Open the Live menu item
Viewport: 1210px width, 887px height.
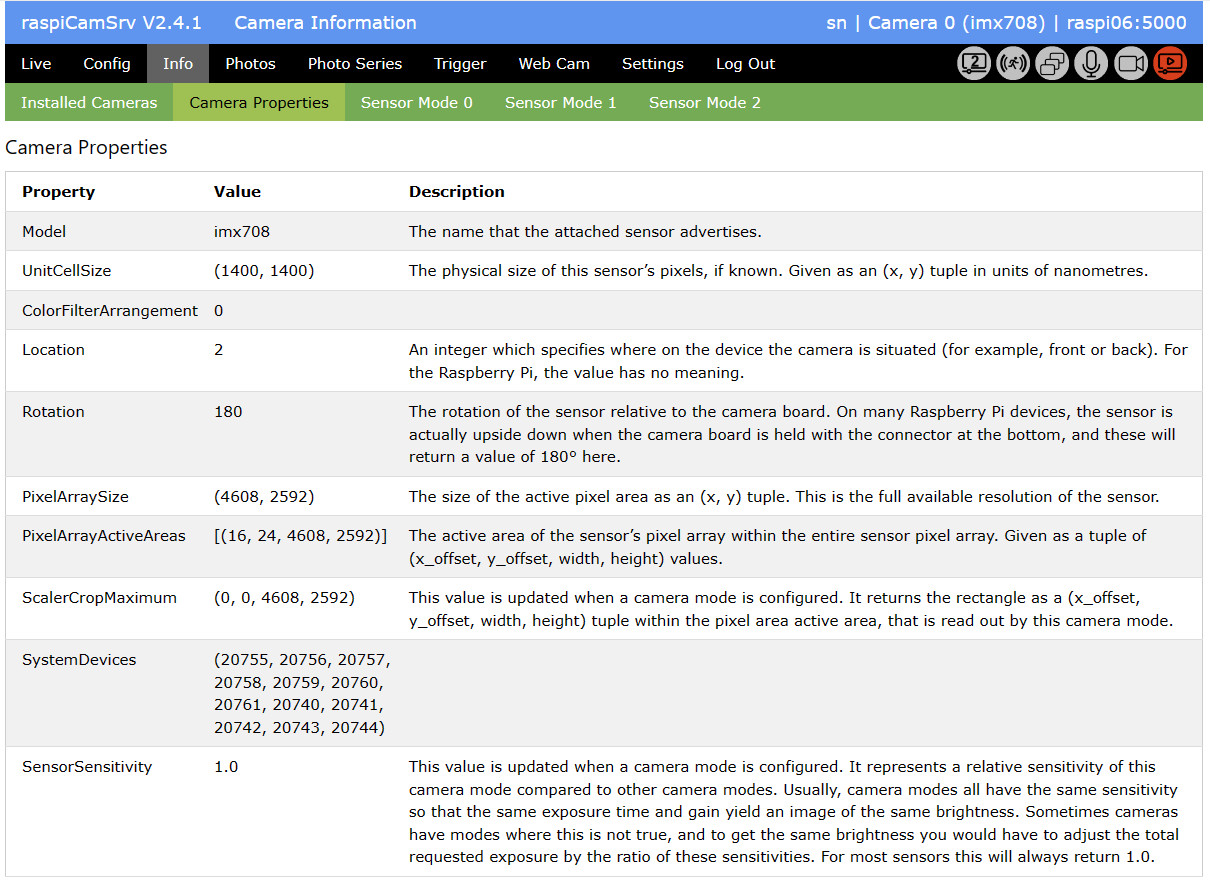[36, 64]
